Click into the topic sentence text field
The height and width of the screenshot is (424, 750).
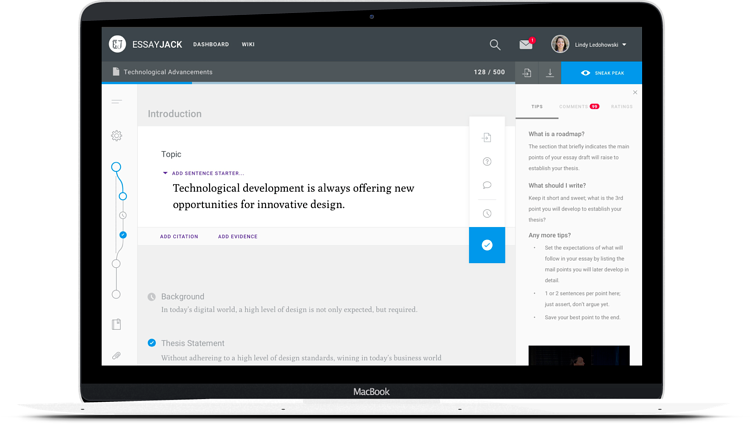[x=293, y=196]
